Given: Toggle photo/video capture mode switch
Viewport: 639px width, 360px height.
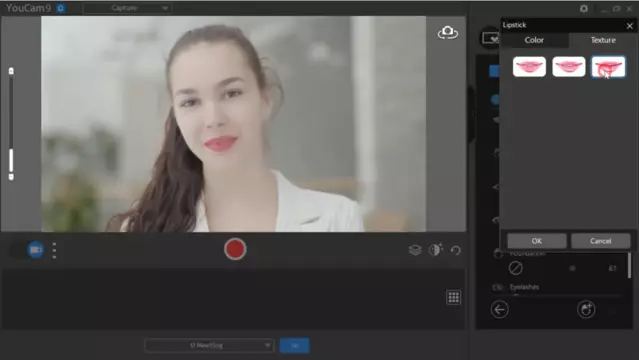Looking at the screenshot, I should click(x=27, y=250).
